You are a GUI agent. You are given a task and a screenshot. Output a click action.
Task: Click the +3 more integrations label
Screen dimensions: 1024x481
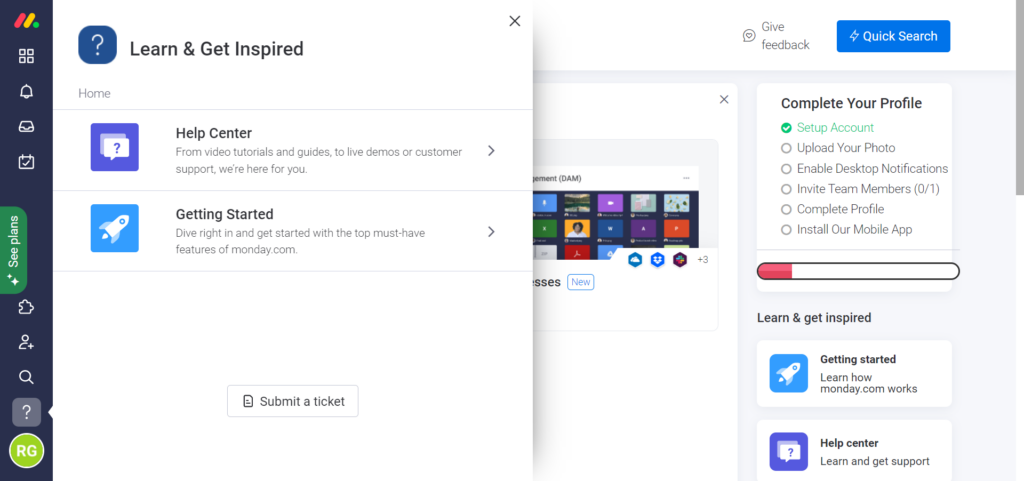point(703,260)
